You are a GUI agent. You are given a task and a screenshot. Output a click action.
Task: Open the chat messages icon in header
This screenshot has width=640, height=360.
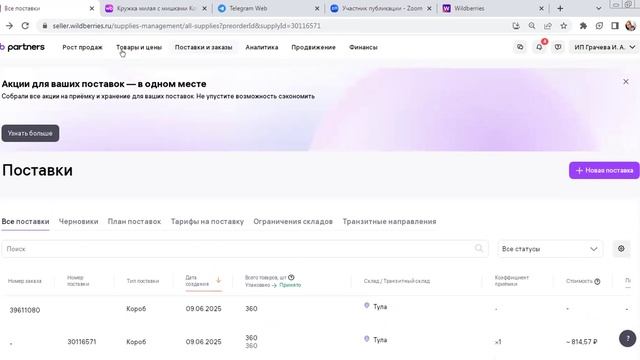520,47
